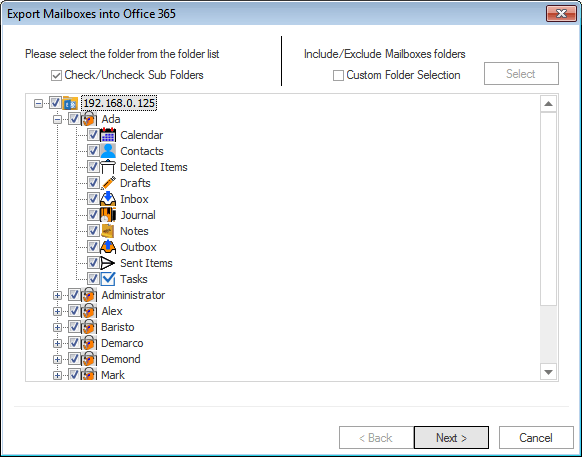Screen dimensions: 582x457
Task: Click the Contacts person icon
Action: tap(108, 151)
